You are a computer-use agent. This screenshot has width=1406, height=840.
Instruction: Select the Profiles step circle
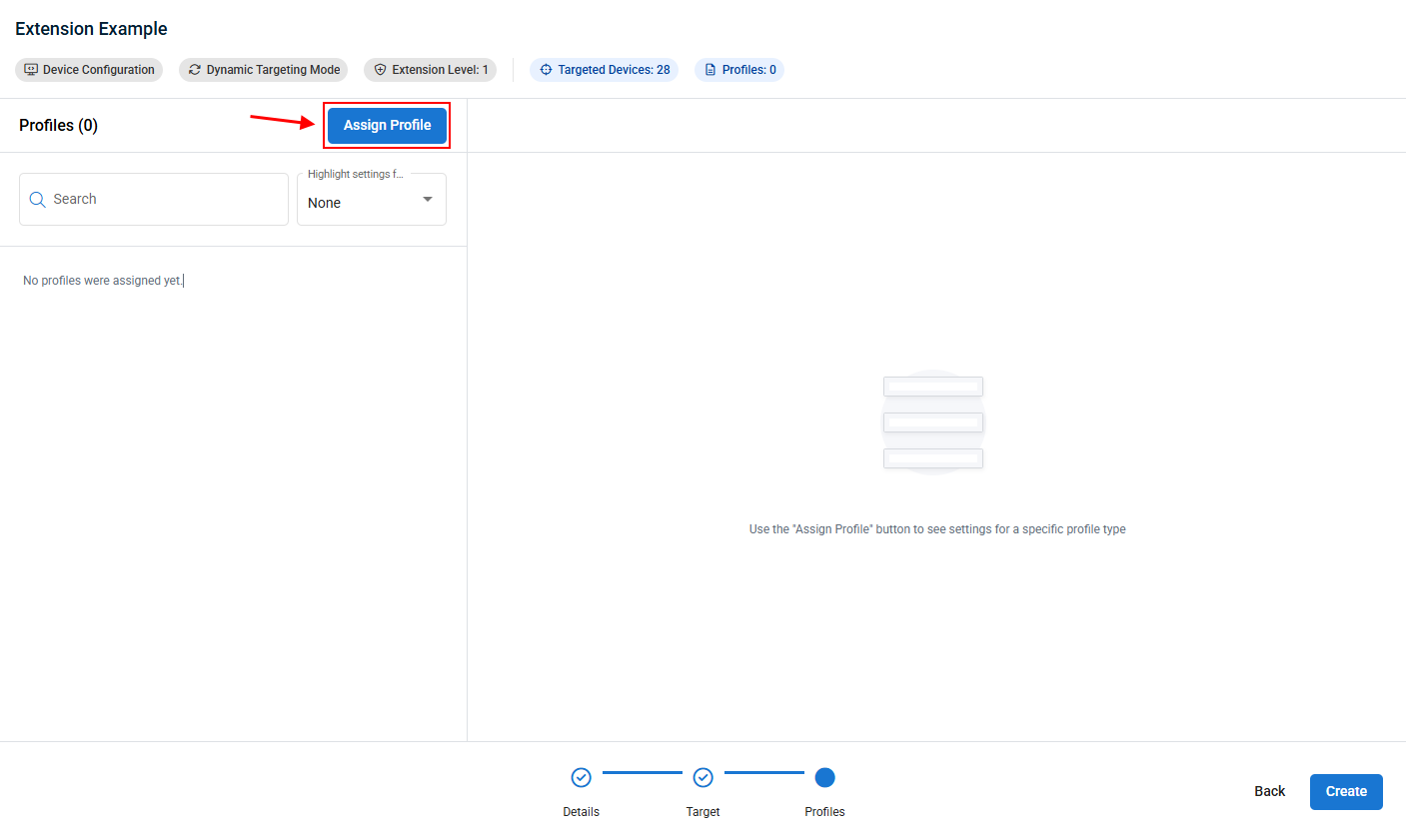[x=824, y=777]
